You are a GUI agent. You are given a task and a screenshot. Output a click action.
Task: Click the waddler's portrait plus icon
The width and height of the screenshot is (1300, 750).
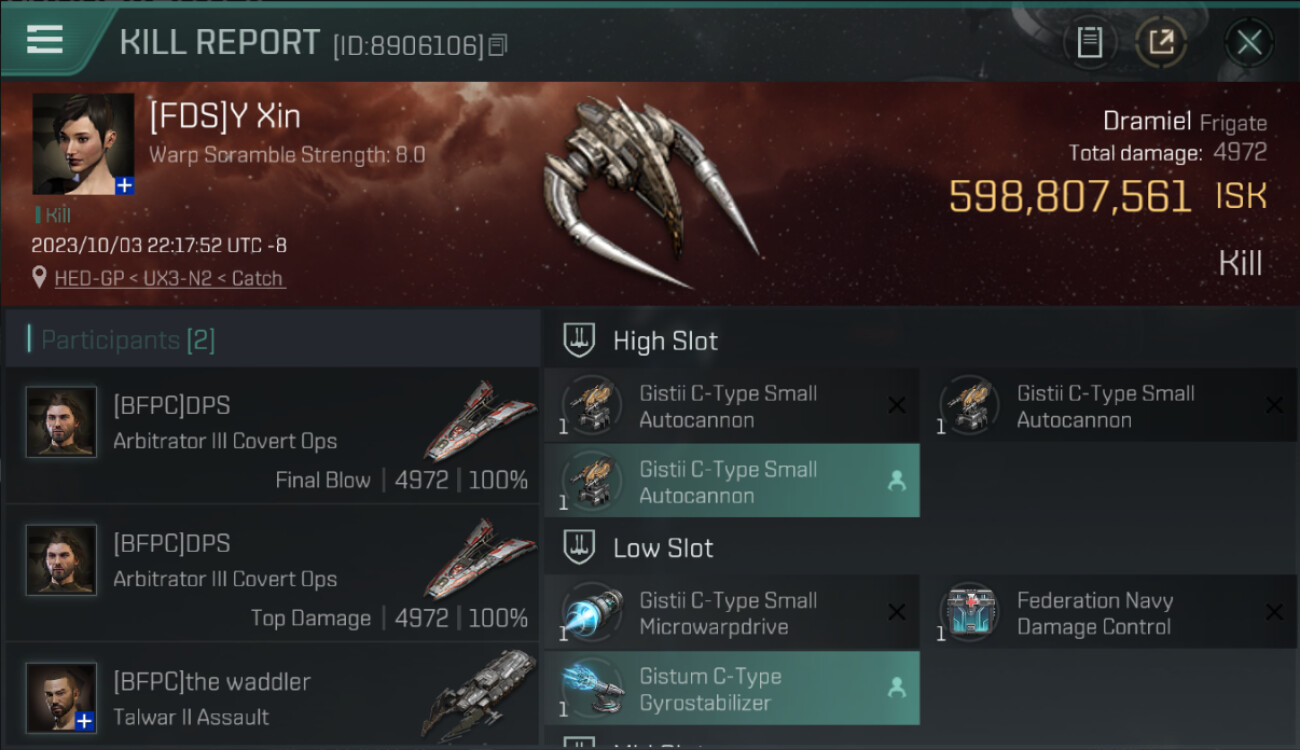click(x=87, y=721)
